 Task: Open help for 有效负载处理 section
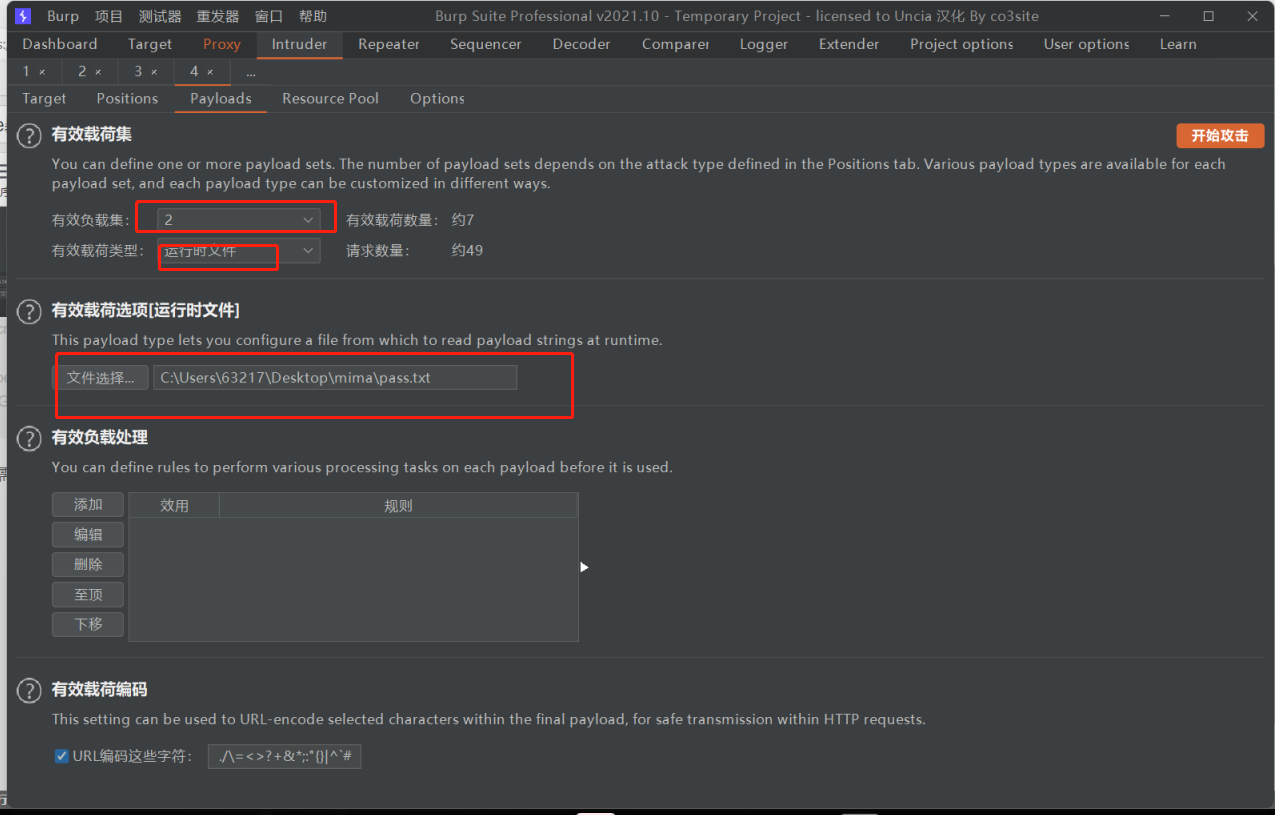pos(30,438)
